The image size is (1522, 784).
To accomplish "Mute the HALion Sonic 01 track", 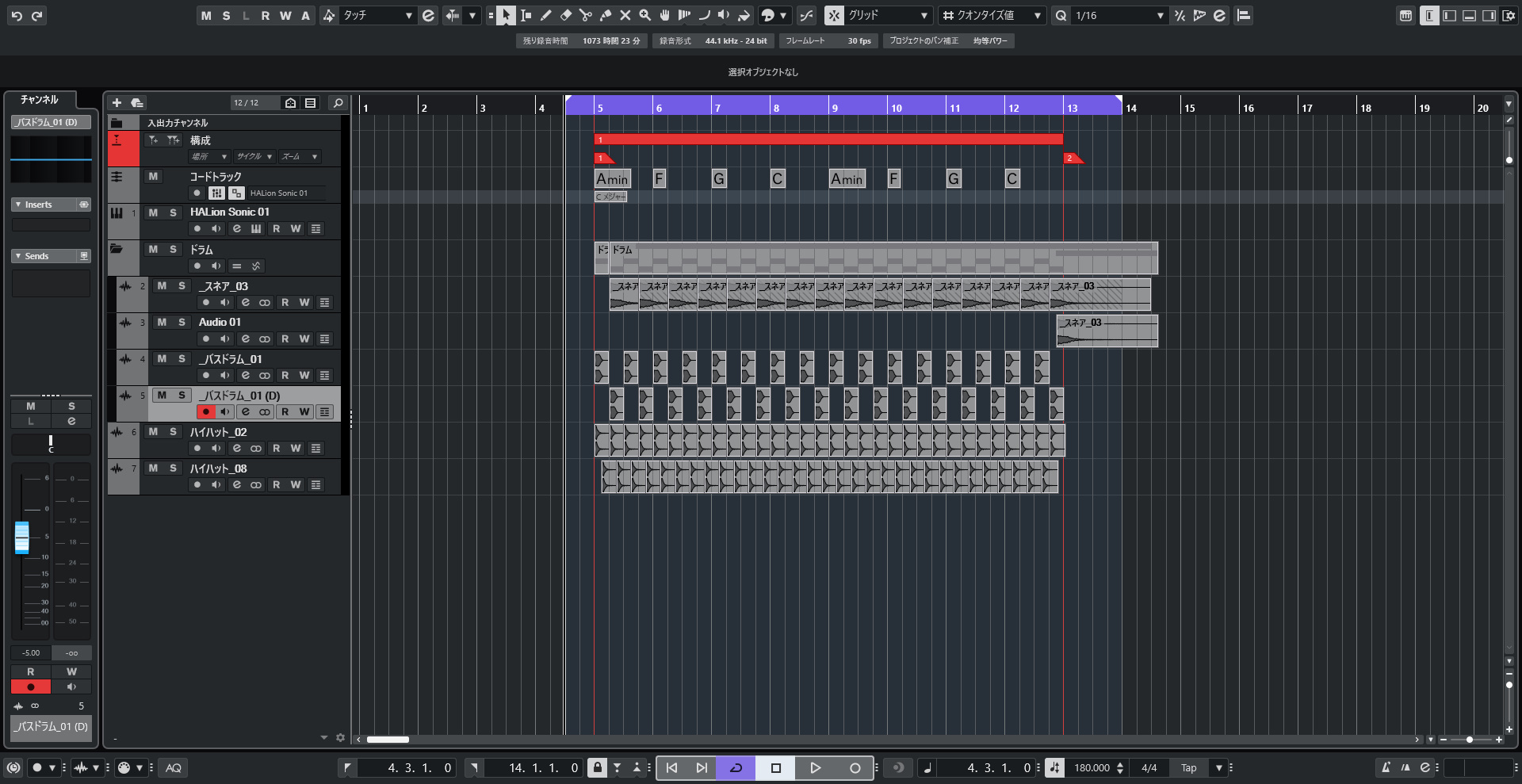I will click(x=153, y=212).
